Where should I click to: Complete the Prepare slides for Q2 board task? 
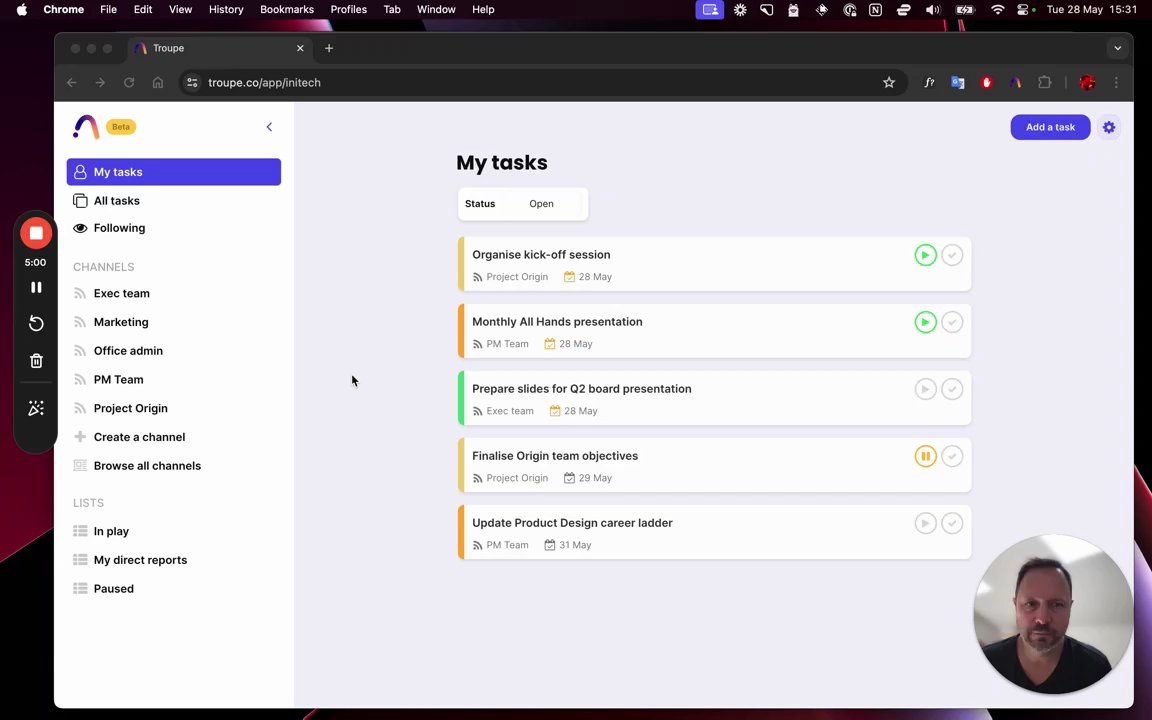(951, 389)
